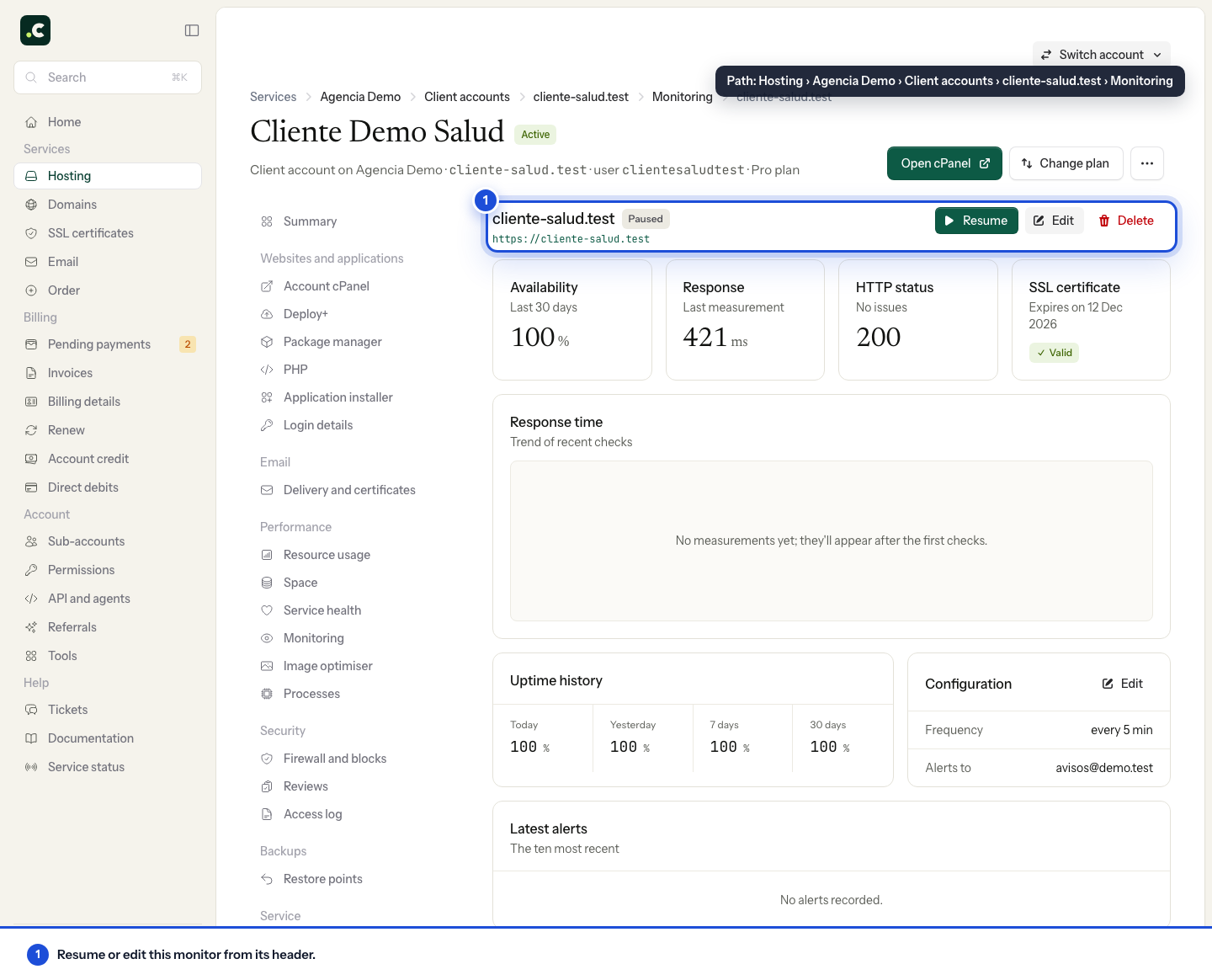Go to Agencia Demo in the breadcrumb

click(360, 97)
